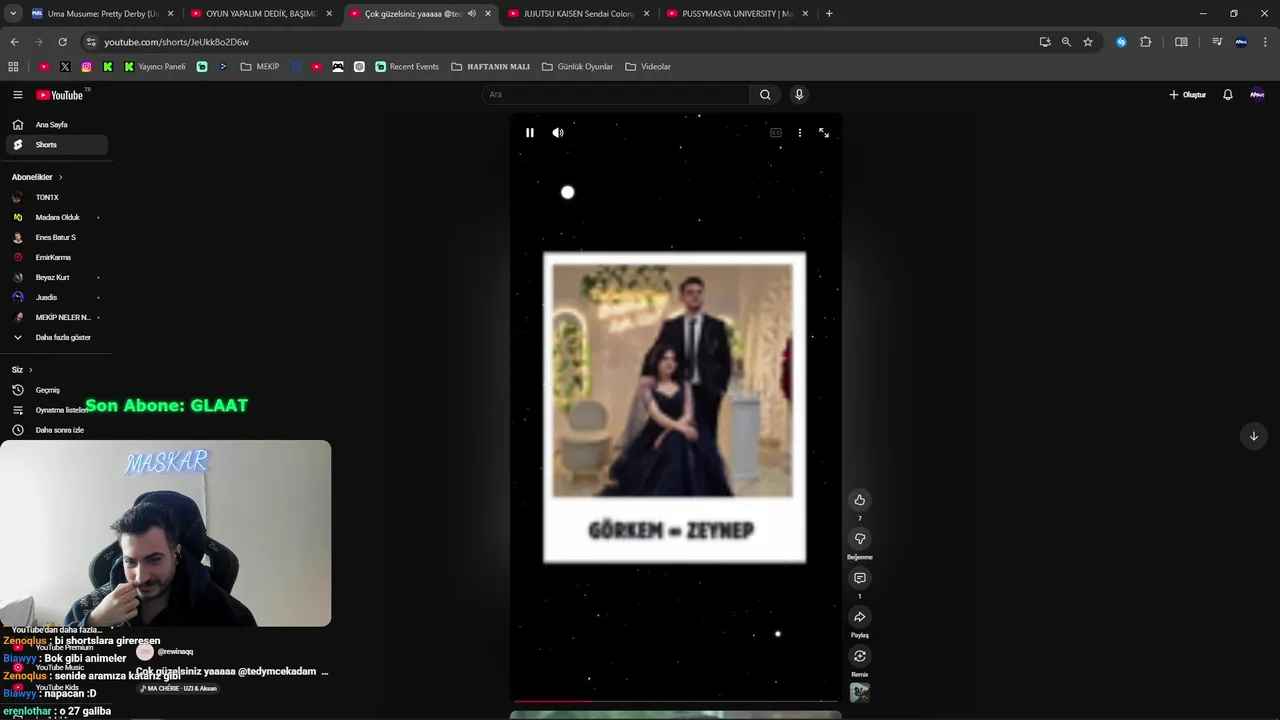The width and height of the screenshot is (1280, 720).
Task: Open the YouTube account avatar menu
Action: (x=1257, y=95)
